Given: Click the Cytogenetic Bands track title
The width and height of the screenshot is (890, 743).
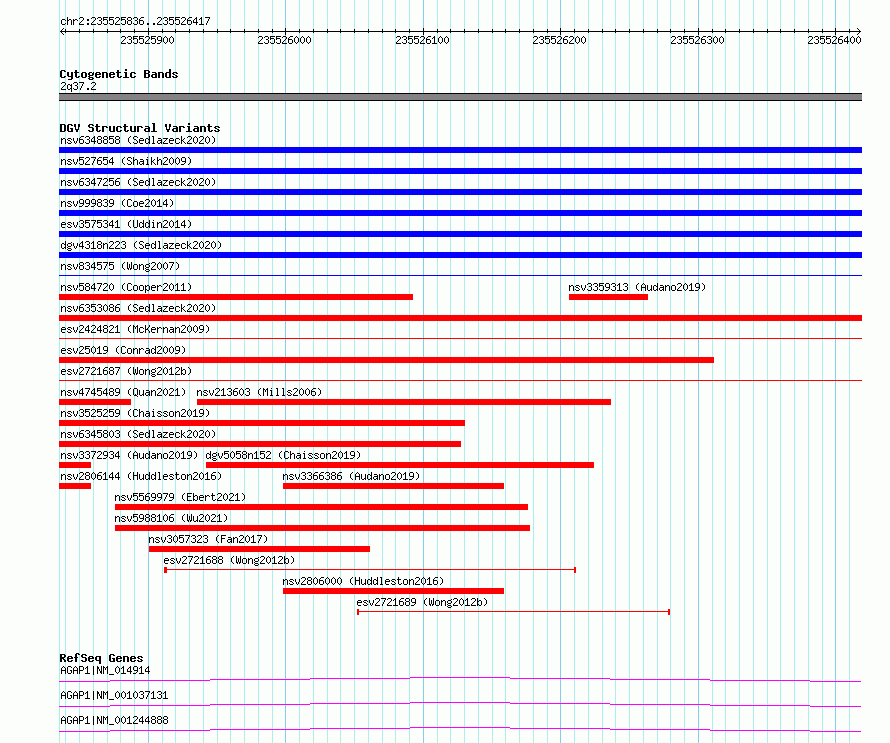Looking at the screenshot, I should point(119,74).
